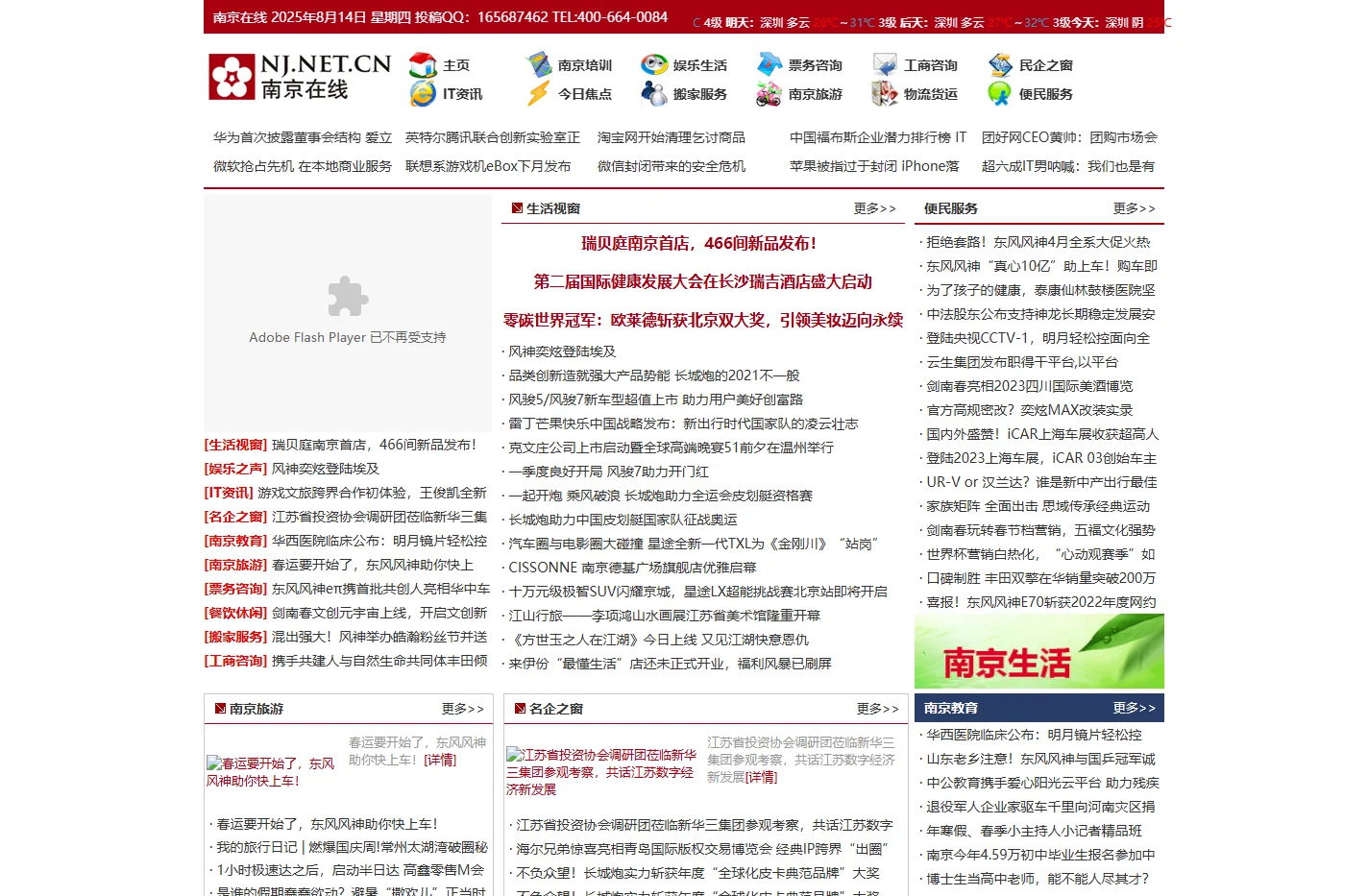Open the IT资讯 navigation link
The width and height of the screenshot is (1368, 896).
pos(462,94)
